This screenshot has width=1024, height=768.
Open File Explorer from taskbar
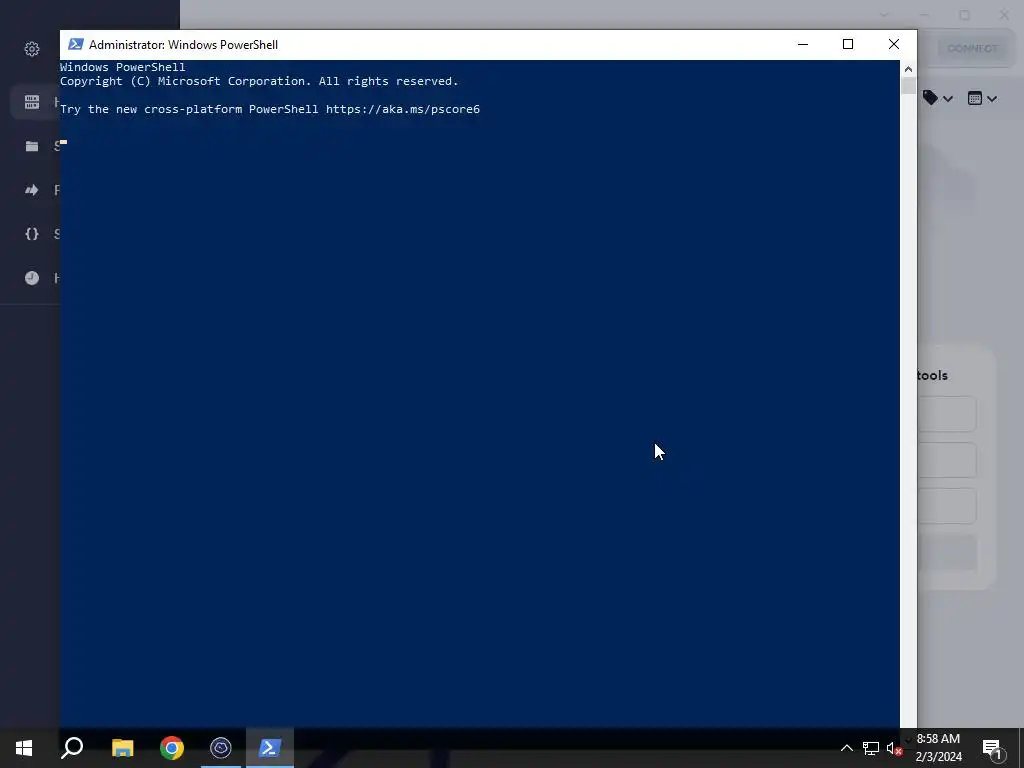point(122,748)
